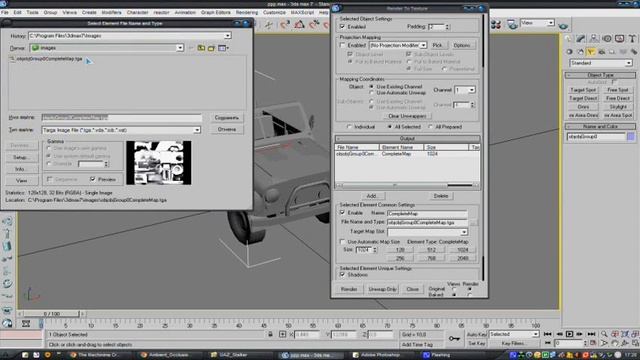Click the Skylight button
Screen dimensions: 640x360
click(618, 107)
